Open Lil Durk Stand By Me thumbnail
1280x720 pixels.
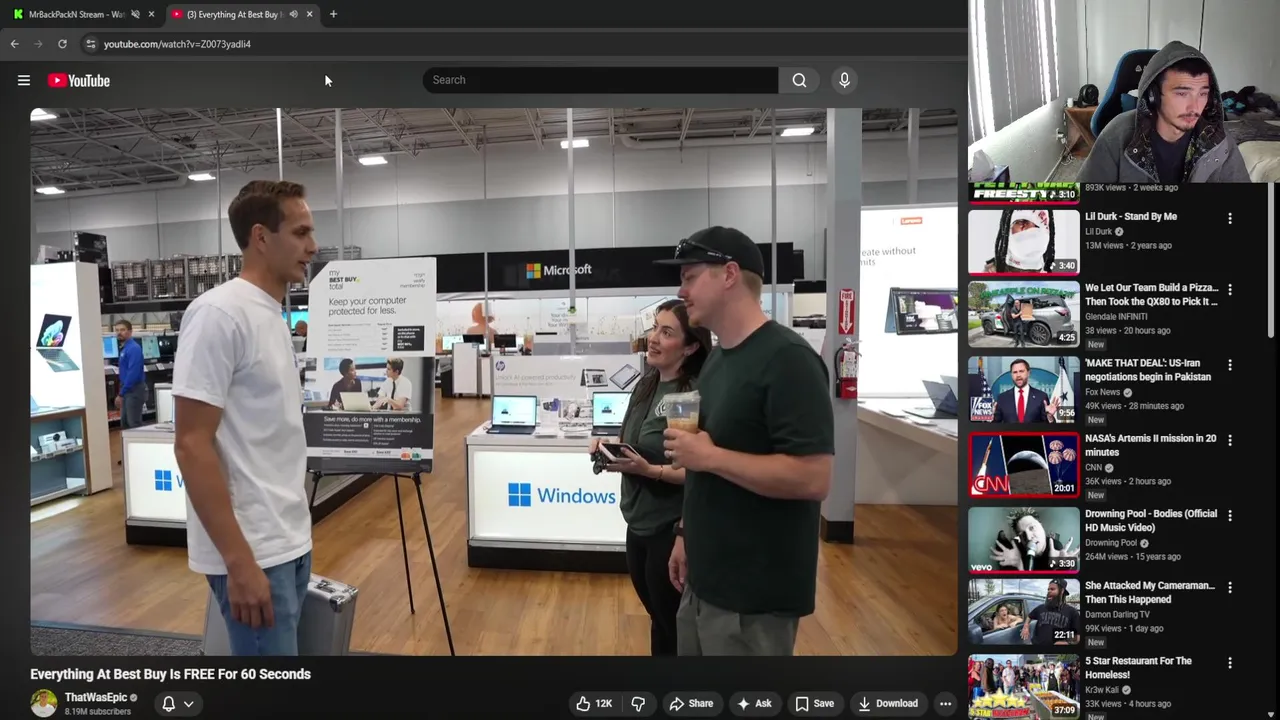(1024, 241)
